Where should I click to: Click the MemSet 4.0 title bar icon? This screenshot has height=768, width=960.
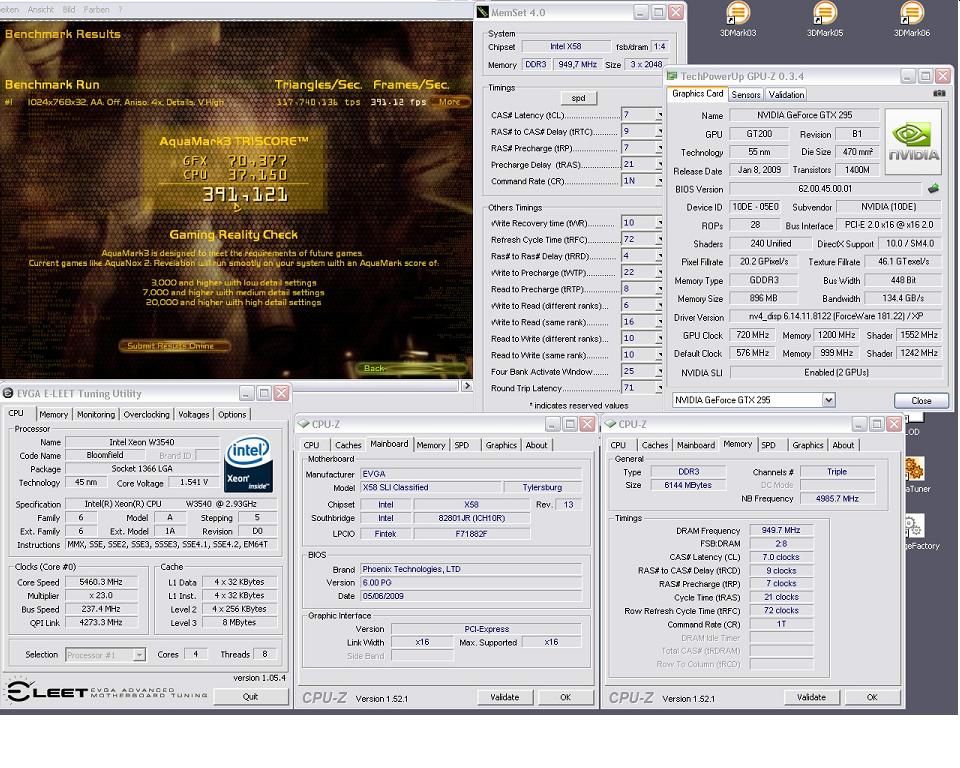pos(482,12)
